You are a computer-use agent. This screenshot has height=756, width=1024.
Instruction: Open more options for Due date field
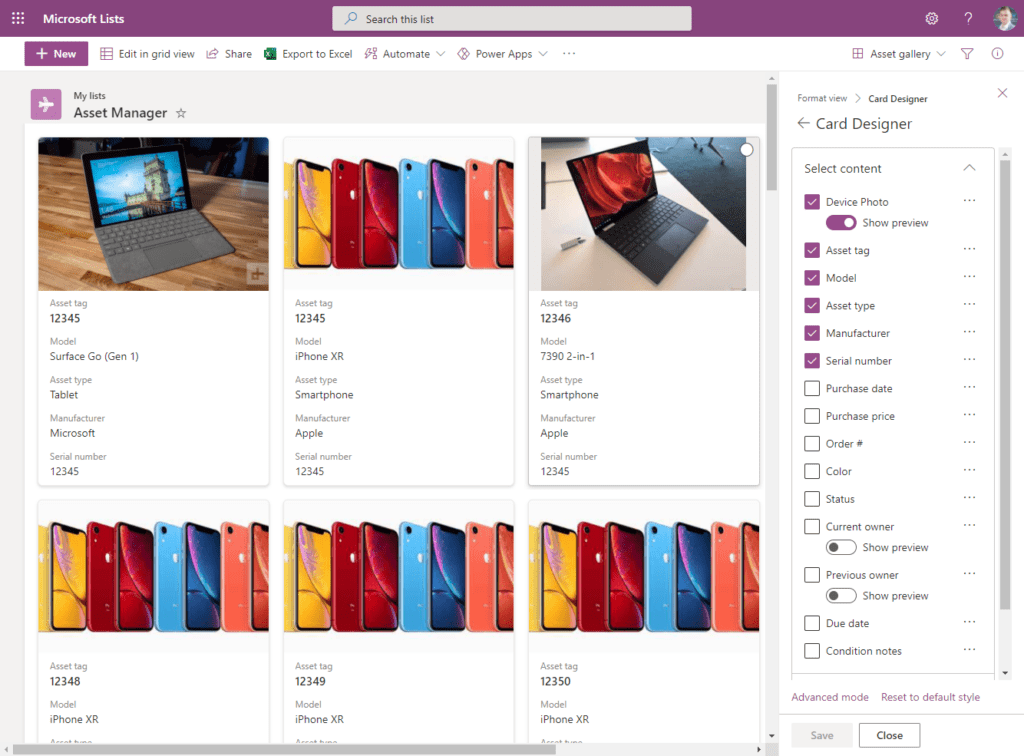(969, 622)
